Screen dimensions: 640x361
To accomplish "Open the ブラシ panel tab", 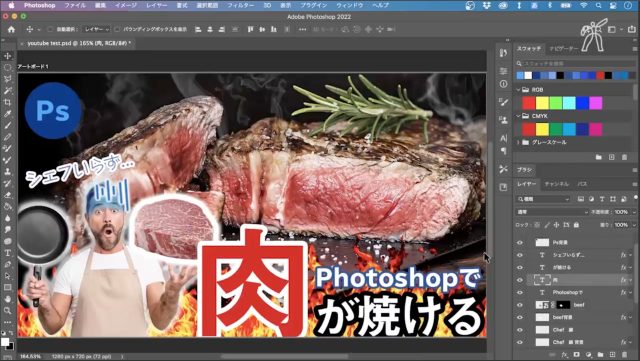I will (524, 169).
